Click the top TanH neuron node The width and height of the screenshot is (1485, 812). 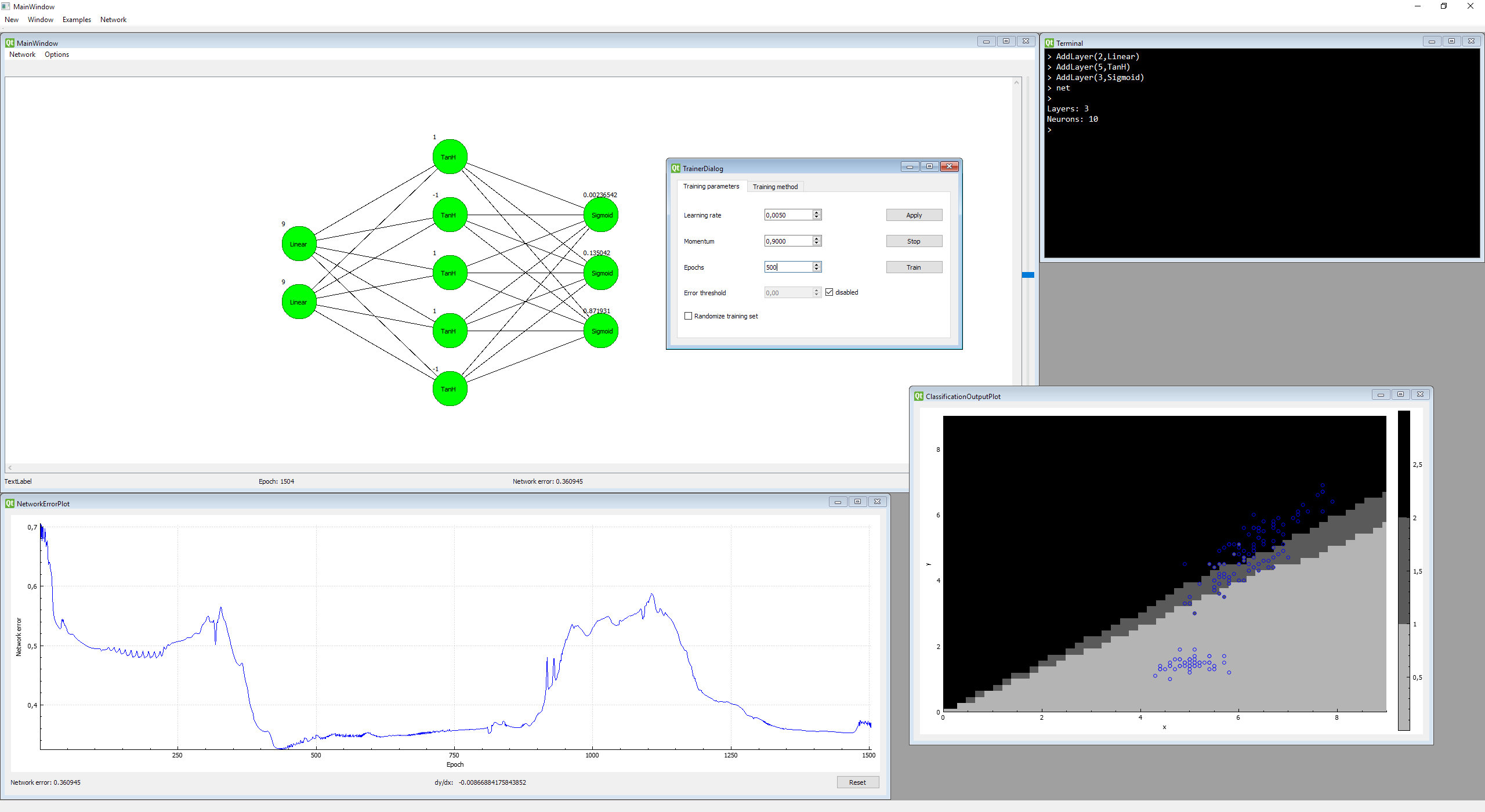click(450, 157)
